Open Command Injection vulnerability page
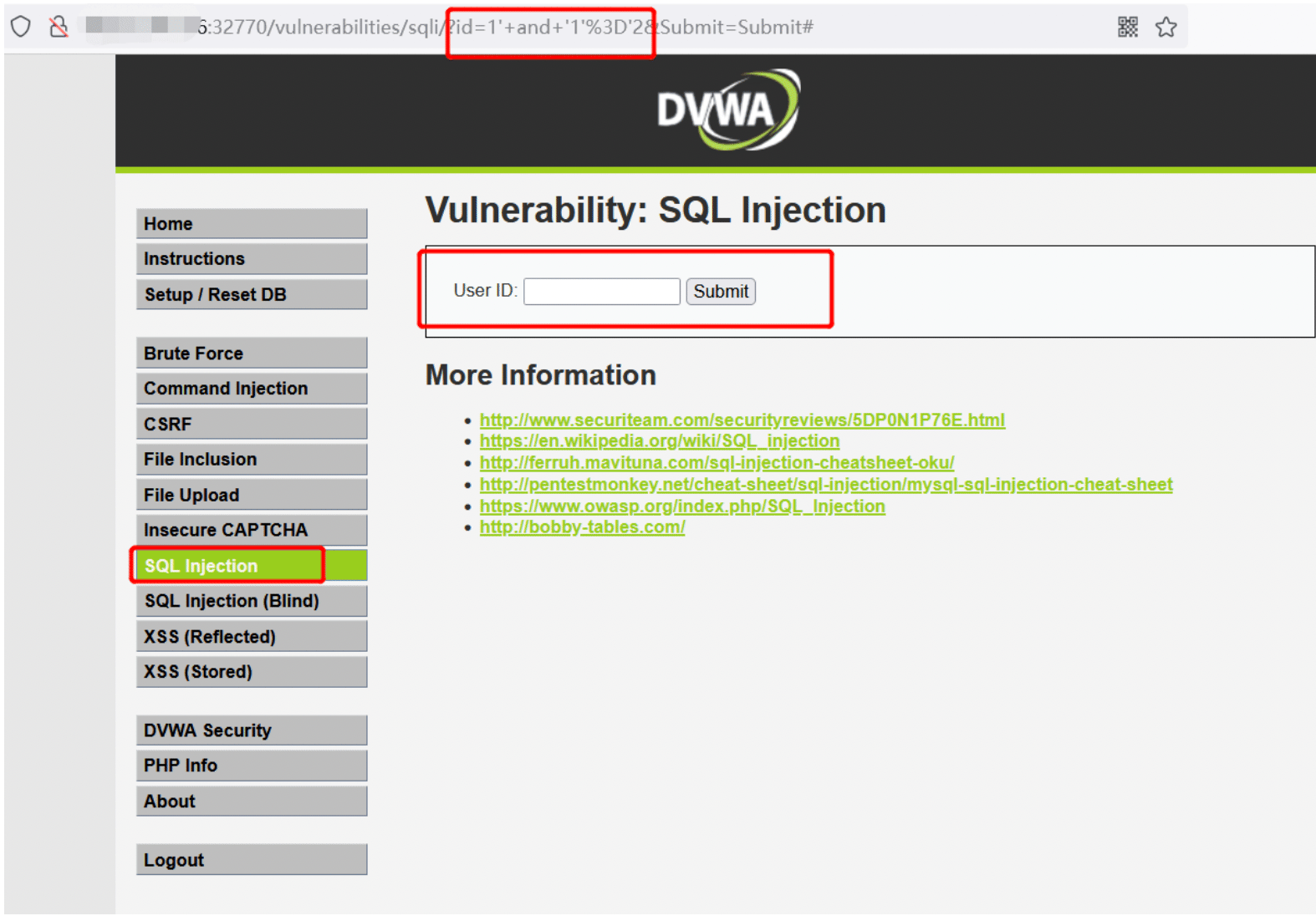The width and height of the screenshot is (1316, 916). [252, 389]
